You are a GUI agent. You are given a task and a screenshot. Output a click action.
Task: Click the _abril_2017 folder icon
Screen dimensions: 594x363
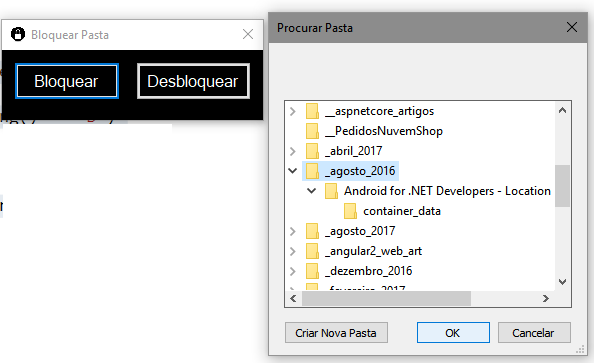pyautogui.click(x=312, y=151)
